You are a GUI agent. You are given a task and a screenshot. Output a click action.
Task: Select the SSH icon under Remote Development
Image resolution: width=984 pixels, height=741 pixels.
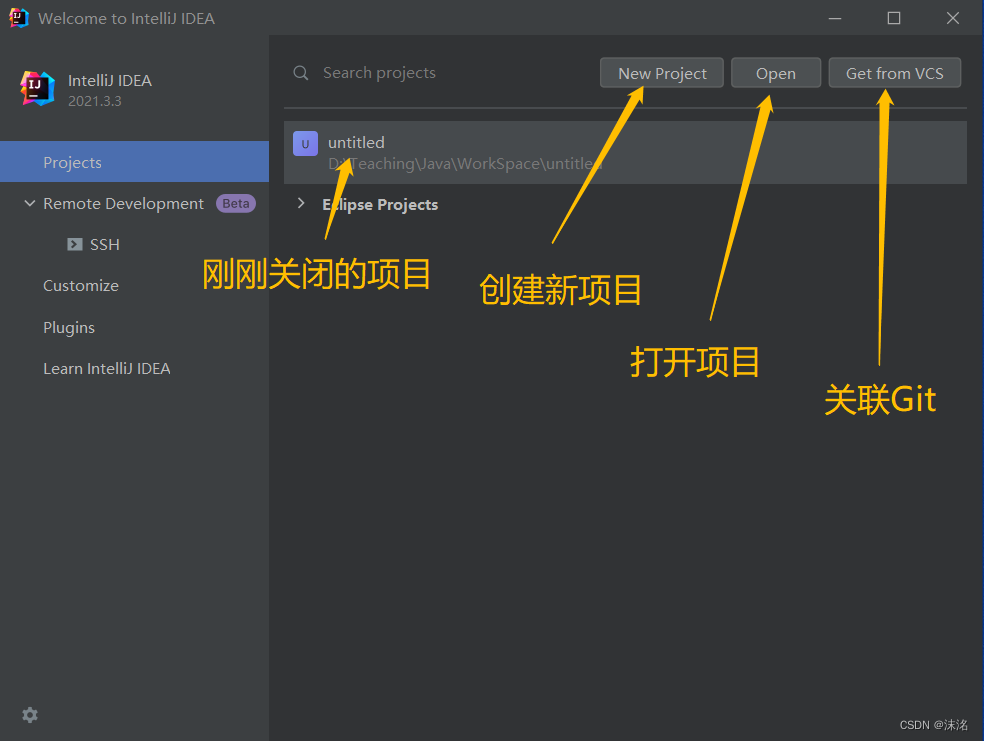click(x=75, y=244)
